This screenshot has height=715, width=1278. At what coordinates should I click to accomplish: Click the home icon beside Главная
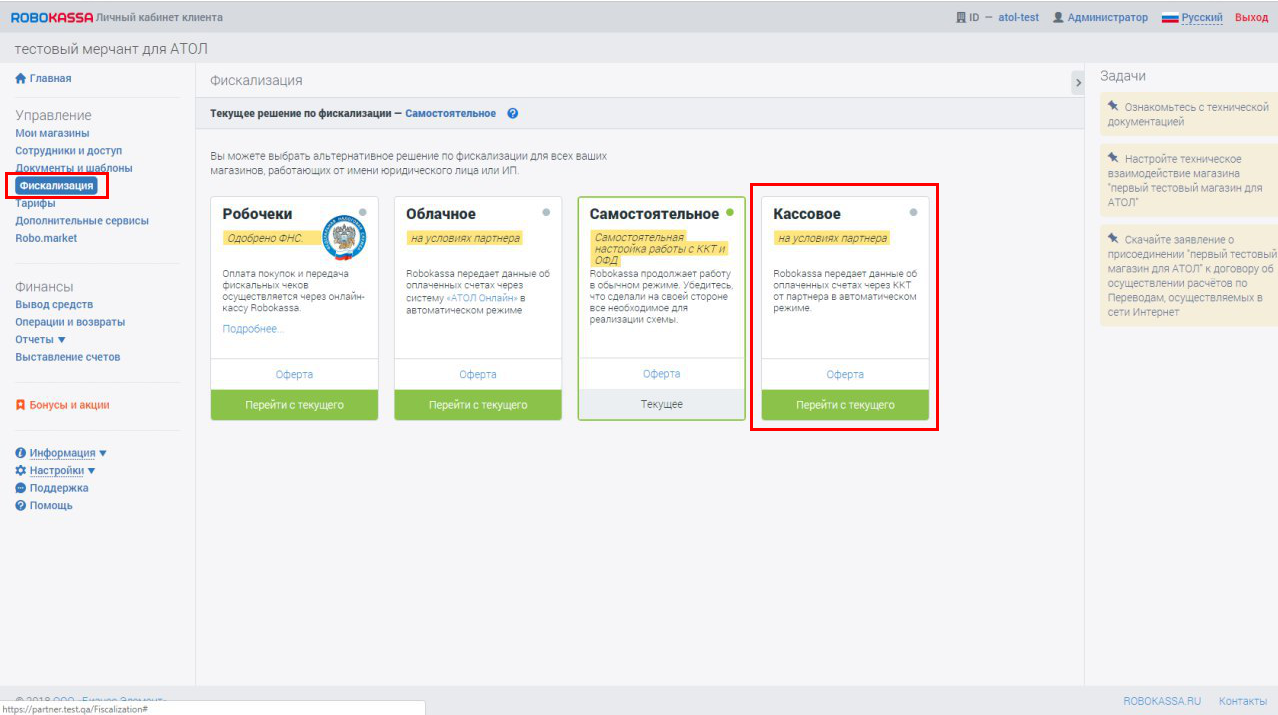click(x=20, y=78)
